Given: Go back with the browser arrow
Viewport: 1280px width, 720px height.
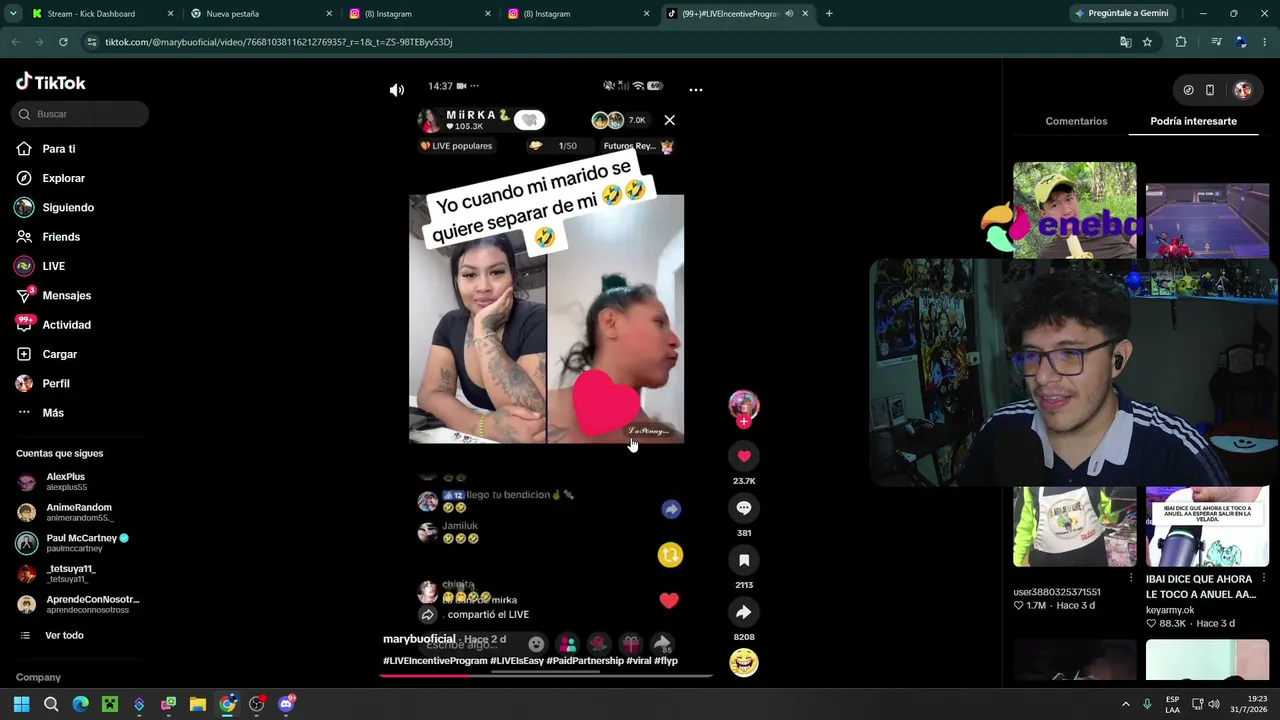Looking at the screenshot, I should coord(15,42).
